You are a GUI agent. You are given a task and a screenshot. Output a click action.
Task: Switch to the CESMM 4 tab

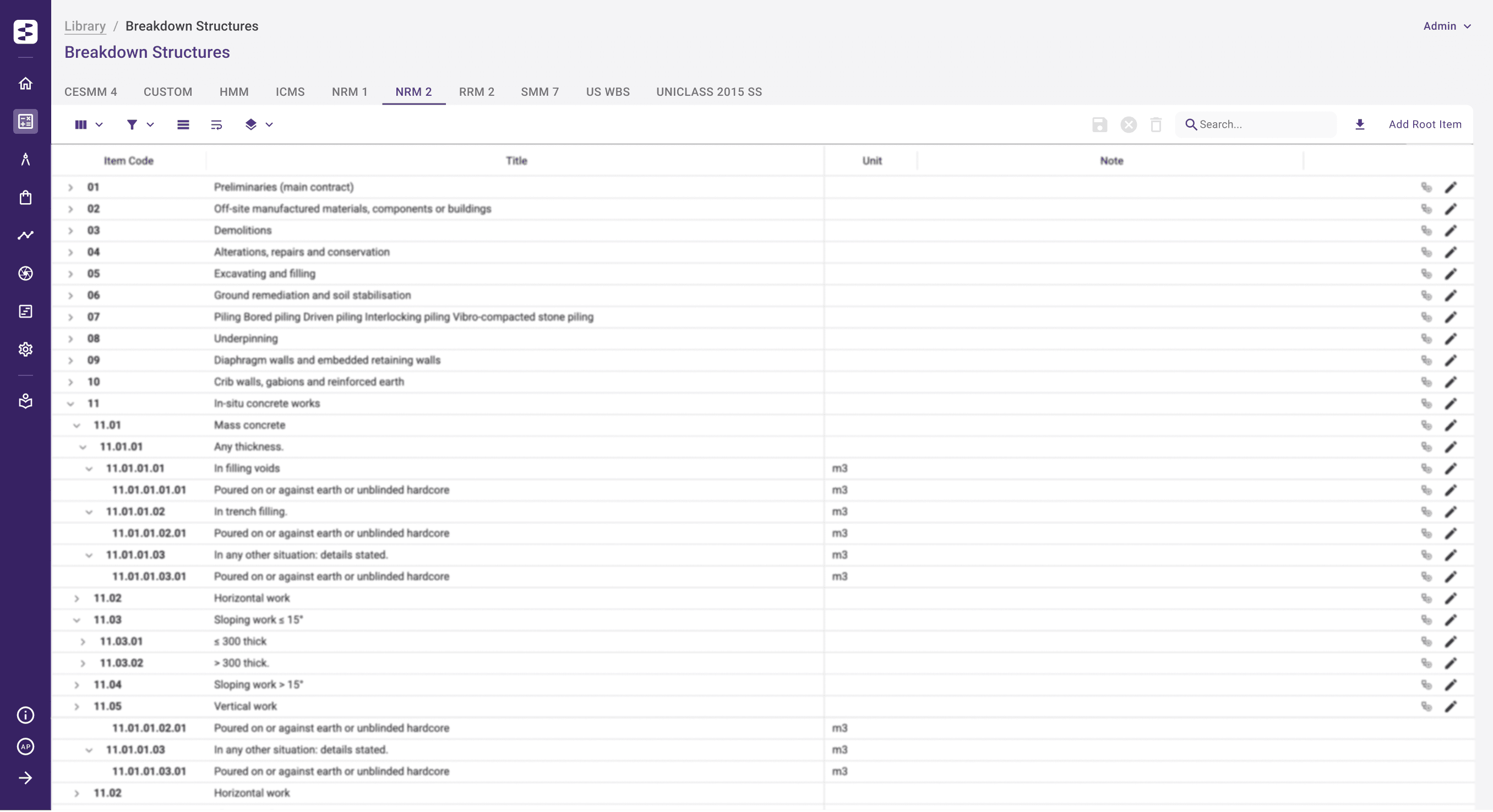pos(90,91)
